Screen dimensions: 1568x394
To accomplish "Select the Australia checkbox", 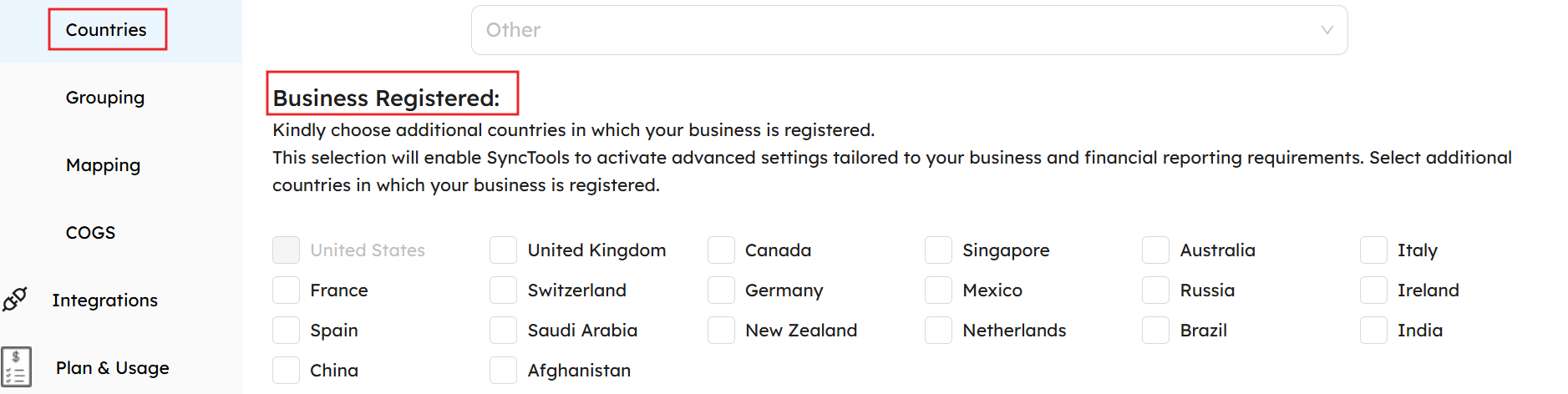I will 1155,250.
